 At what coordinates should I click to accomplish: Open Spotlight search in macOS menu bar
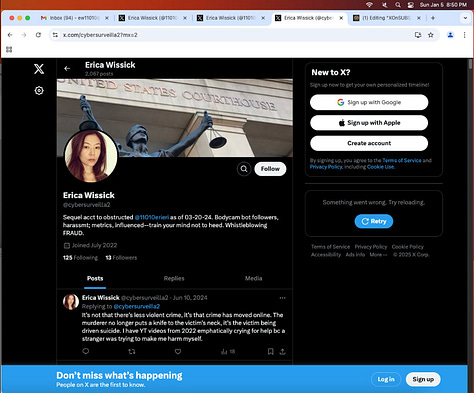coord(398,5)
